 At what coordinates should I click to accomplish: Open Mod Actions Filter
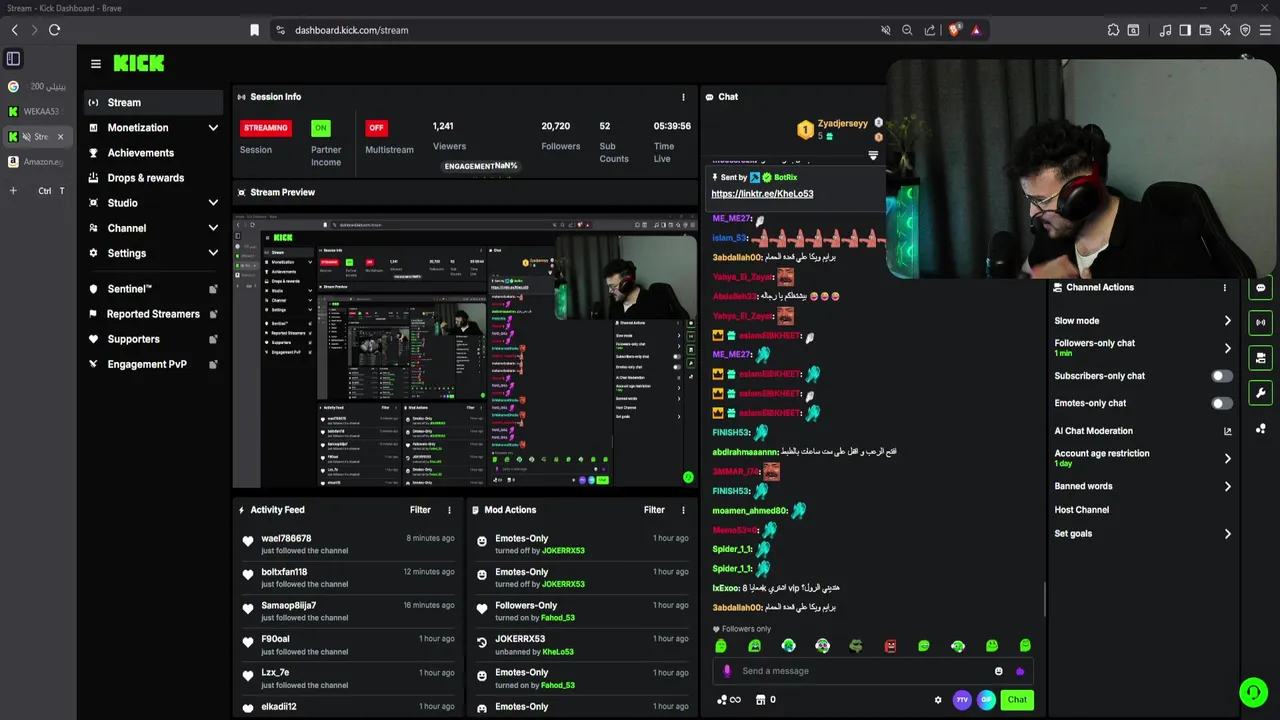point(654,510)
